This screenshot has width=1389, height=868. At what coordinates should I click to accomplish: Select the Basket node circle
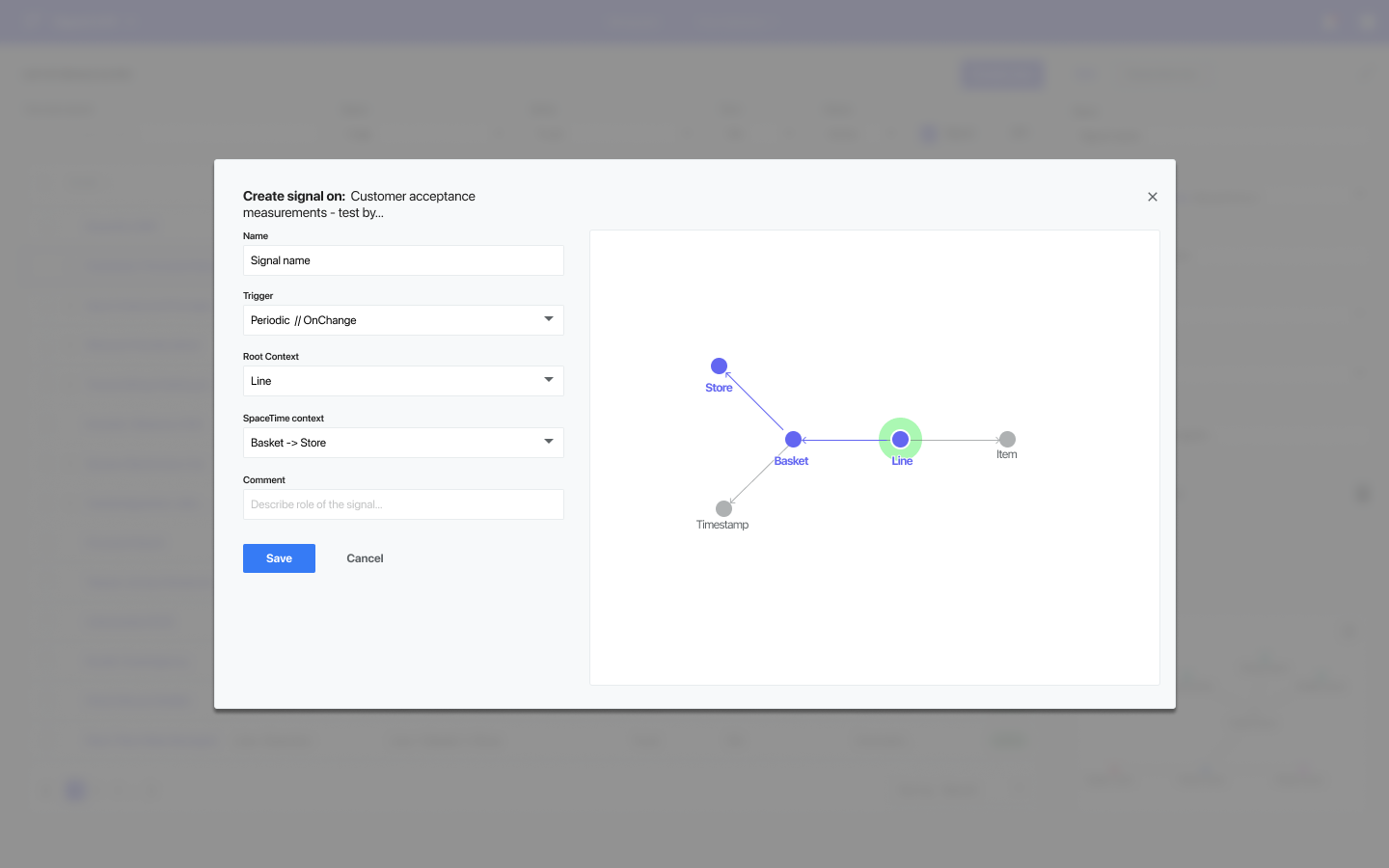tap(793, 440)
